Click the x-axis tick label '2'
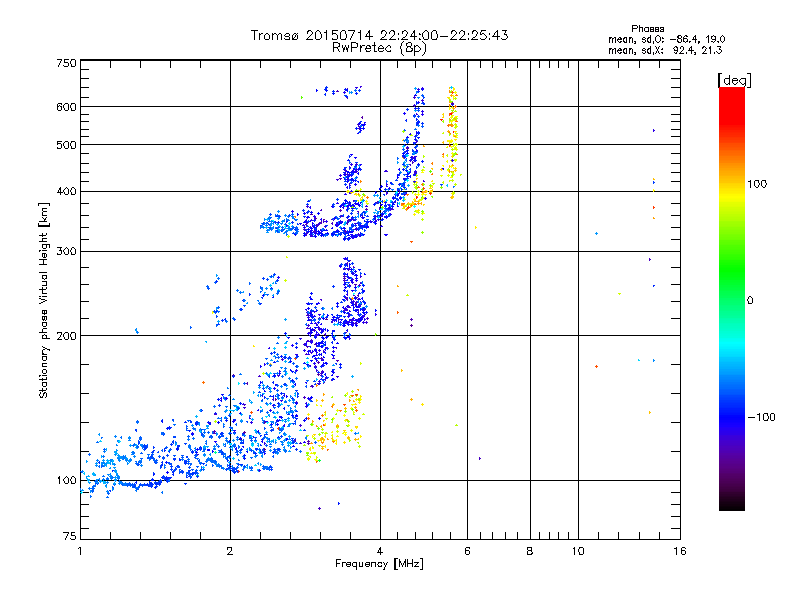This screenshot has height=600, width=800. (230, 551)
